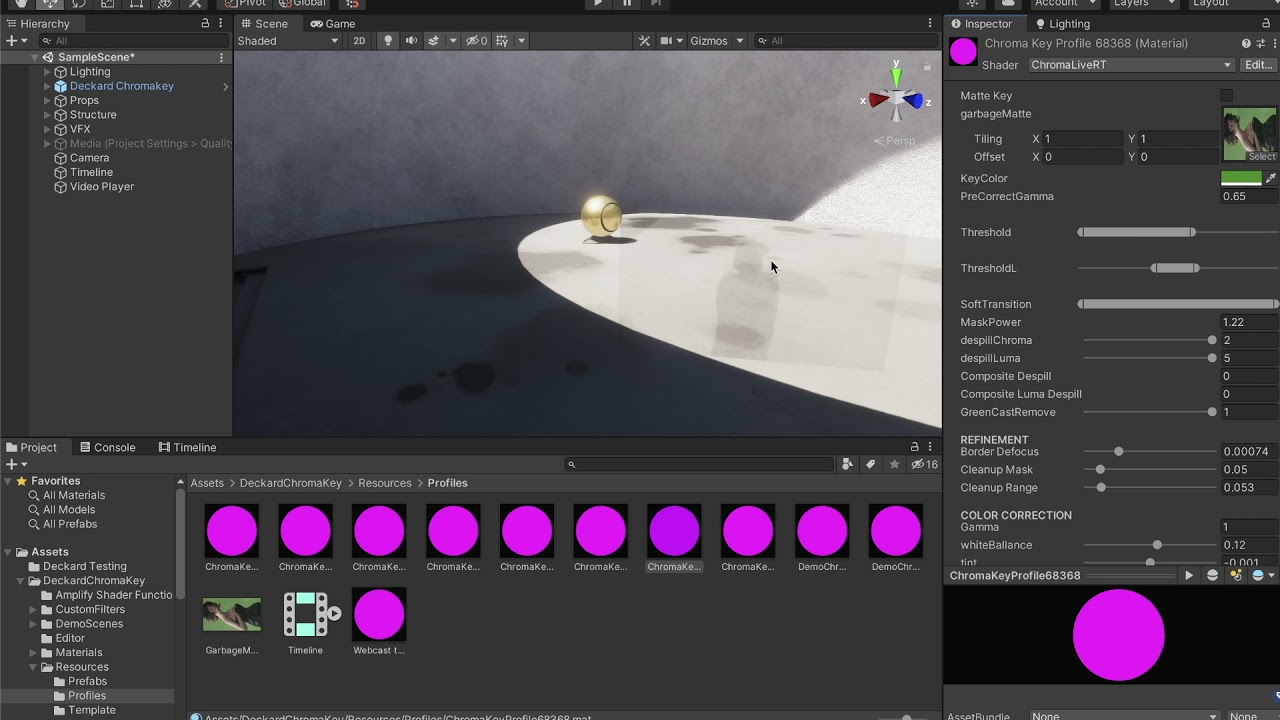This screenshot has height=720, width=1280.
Task: Open the Timeline tab
Action: (187, 448)
